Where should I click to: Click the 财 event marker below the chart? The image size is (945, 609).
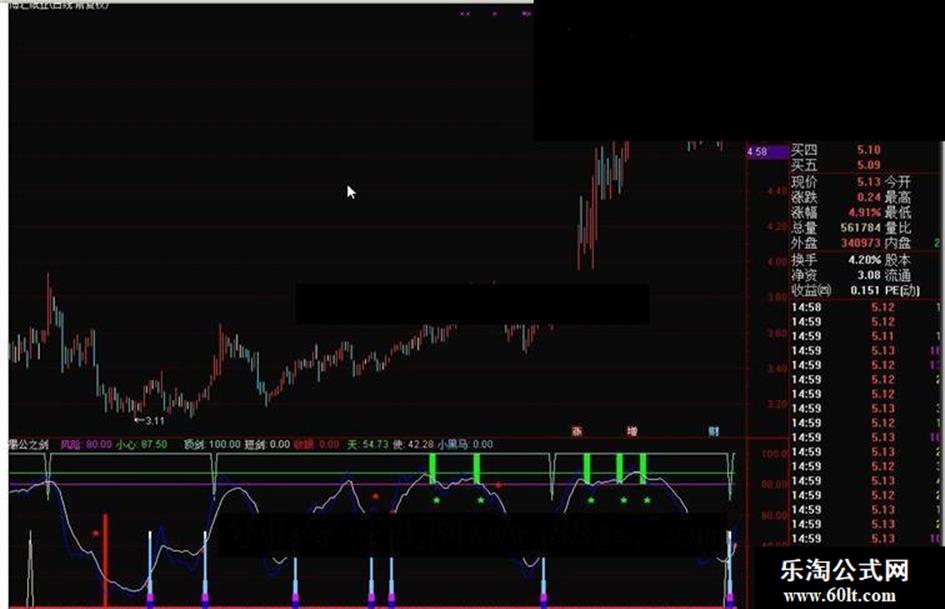coord(714,431)
